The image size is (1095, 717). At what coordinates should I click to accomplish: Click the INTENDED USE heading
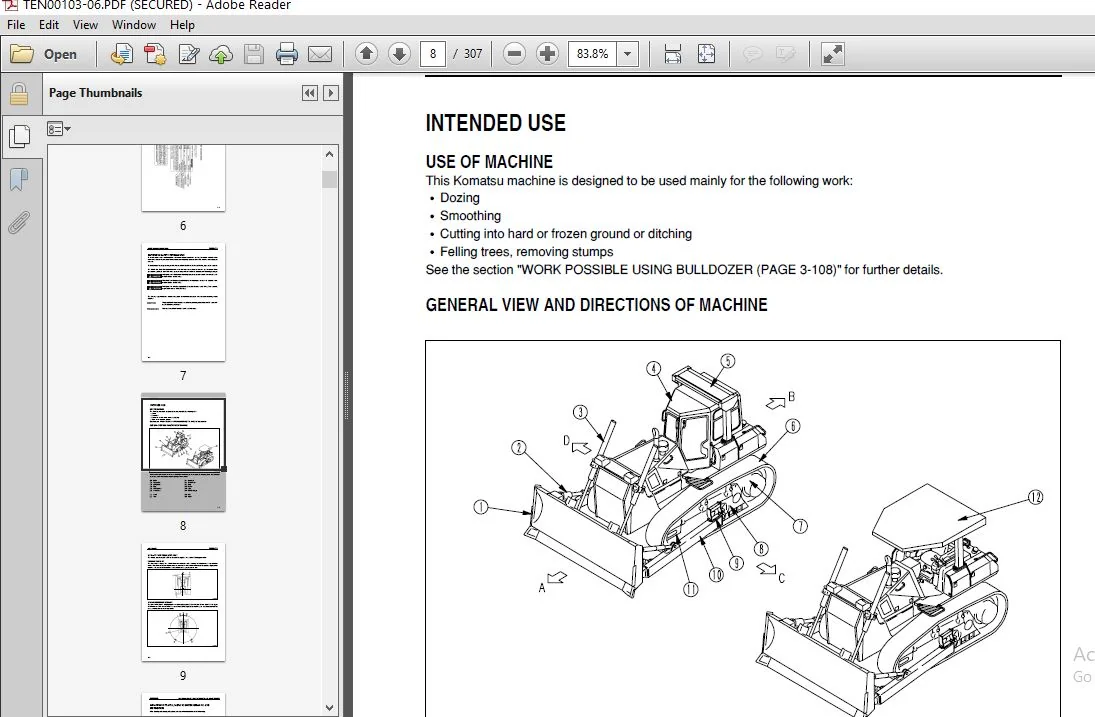point(495,123)
